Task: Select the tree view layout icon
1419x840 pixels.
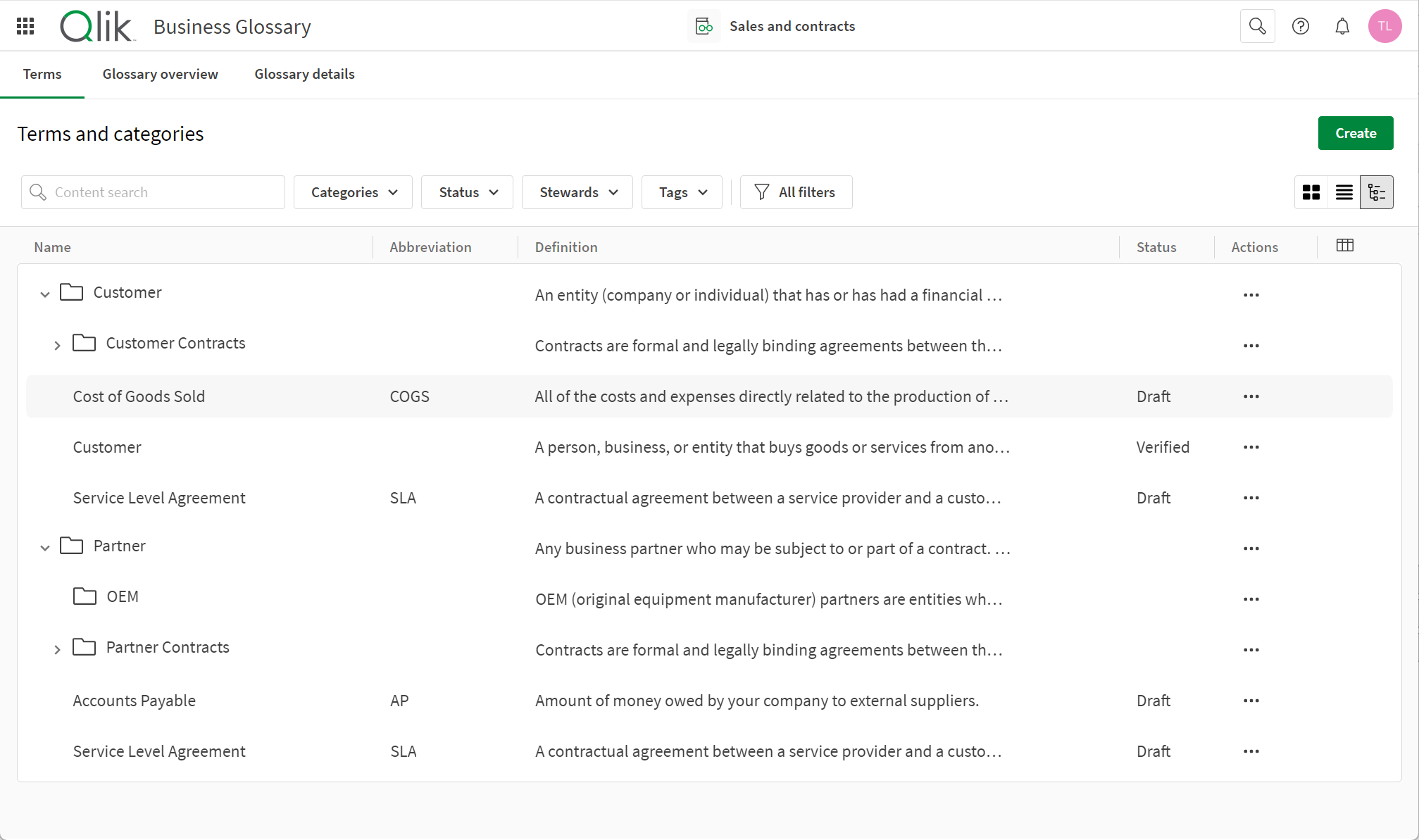Action: pos(1377,192)
